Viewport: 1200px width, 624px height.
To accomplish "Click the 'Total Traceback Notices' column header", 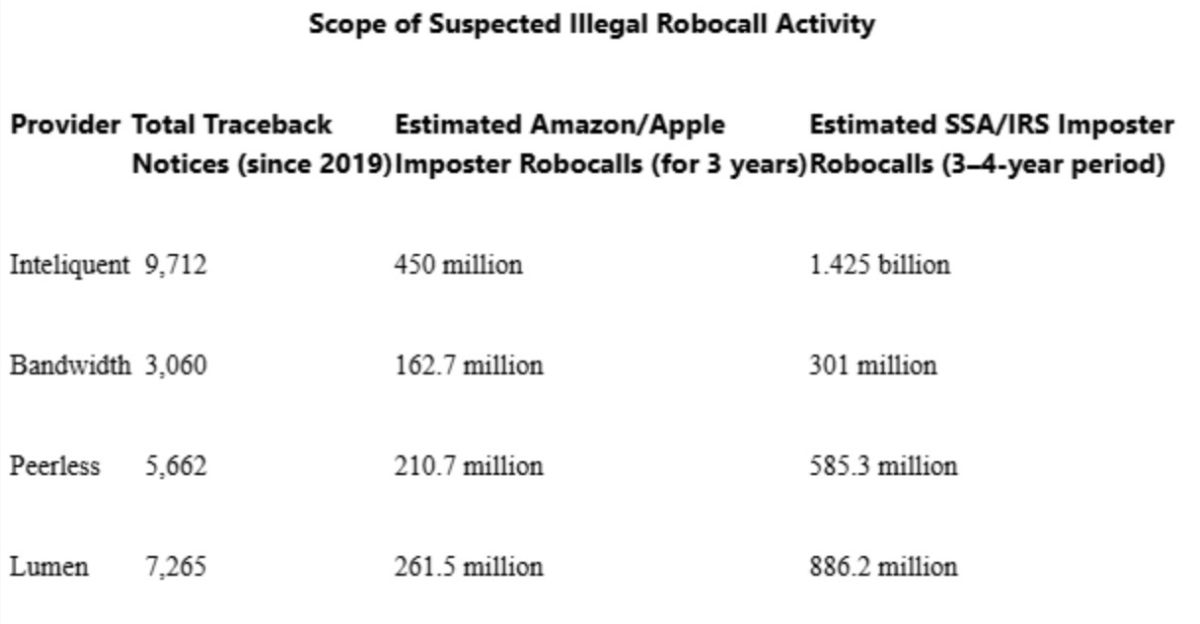I will tap(260, 145).
